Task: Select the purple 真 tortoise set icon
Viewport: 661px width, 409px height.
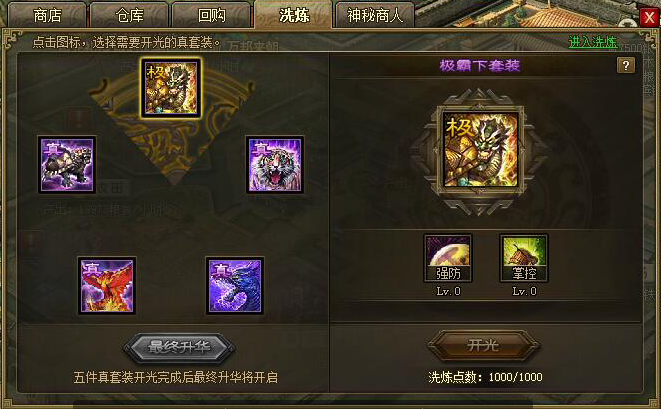Action: [x=67, y=164]
